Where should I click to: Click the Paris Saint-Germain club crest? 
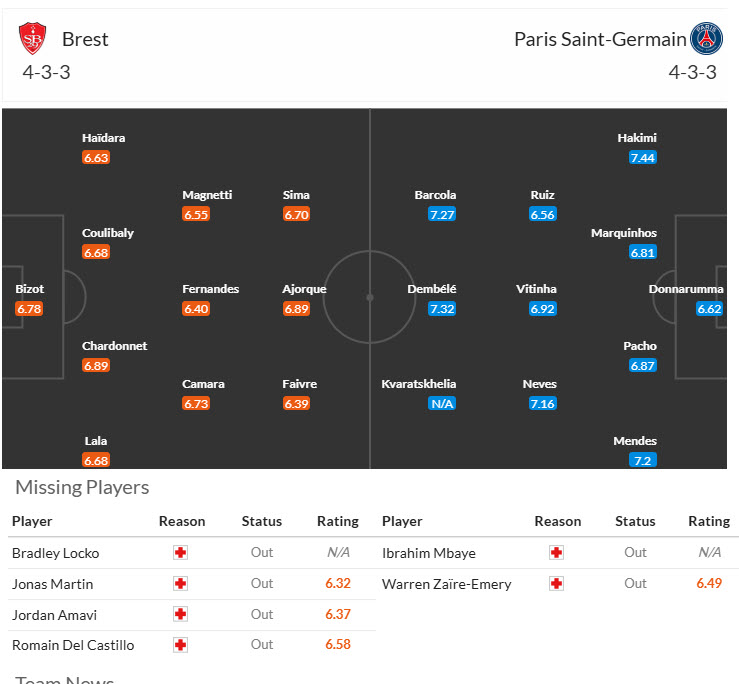pos(706,39)
